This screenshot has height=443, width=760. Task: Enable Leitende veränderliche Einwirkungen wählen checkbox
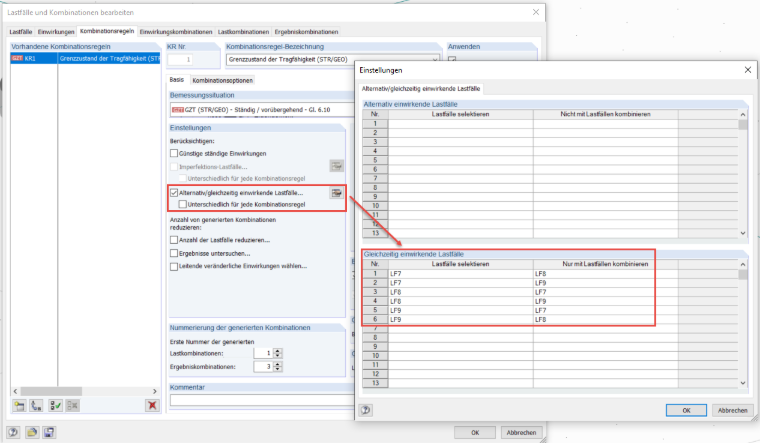pos(174,266)
